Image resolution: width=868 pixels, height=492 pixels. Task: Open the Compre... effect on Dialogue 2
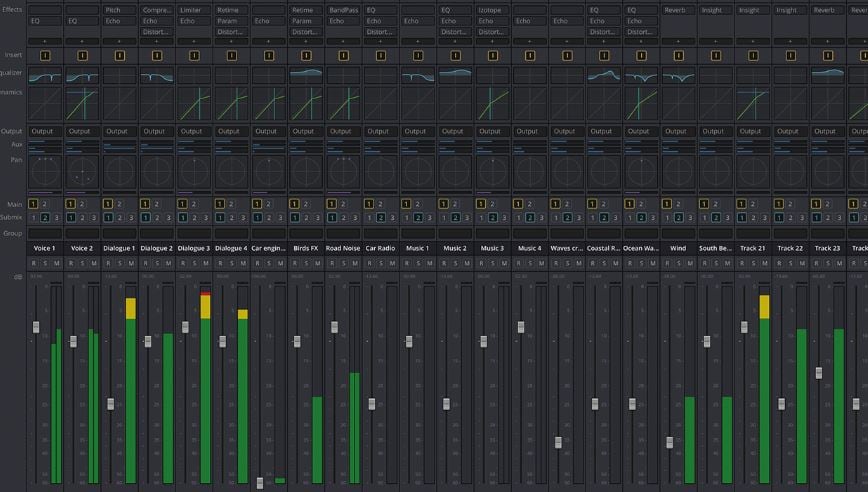tap(157, 10)
